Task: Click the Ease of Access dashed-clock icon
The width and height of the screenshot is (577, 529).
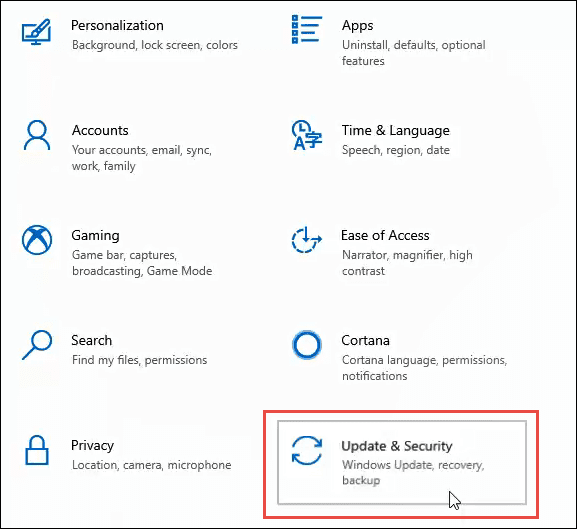Action: [x=307, y=240]
